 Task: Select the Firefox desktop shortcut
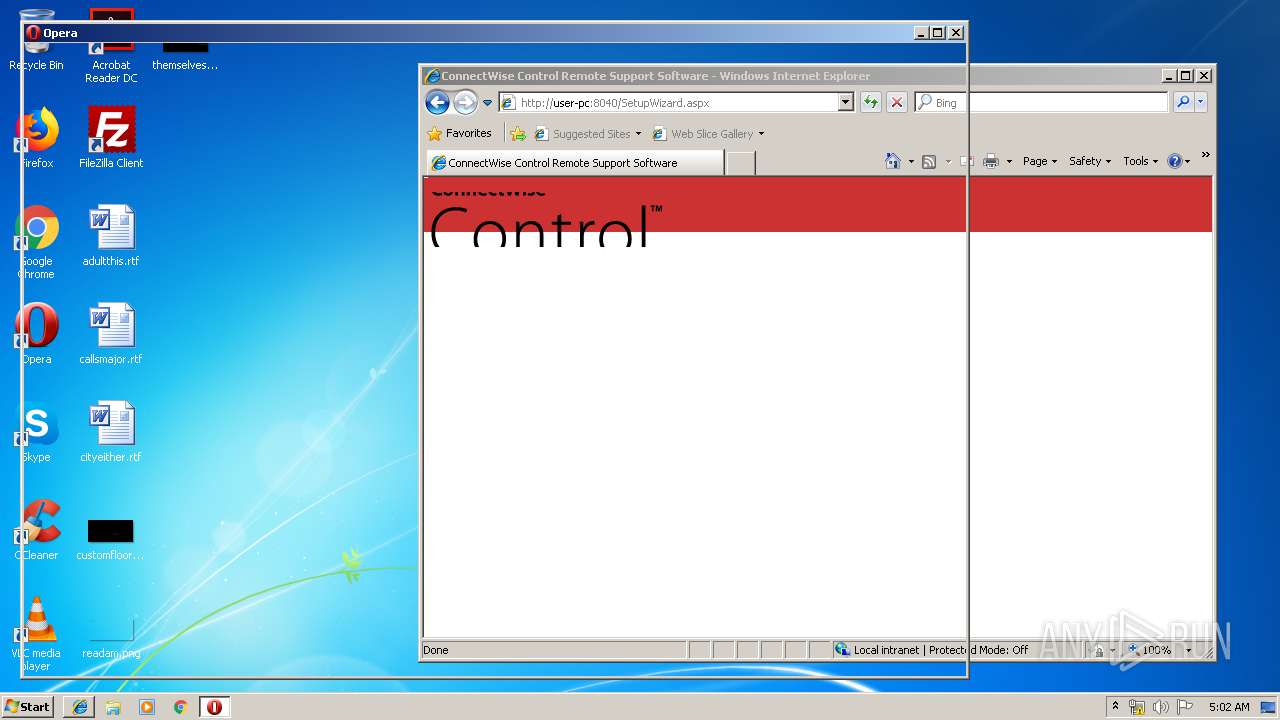(37, 138)
